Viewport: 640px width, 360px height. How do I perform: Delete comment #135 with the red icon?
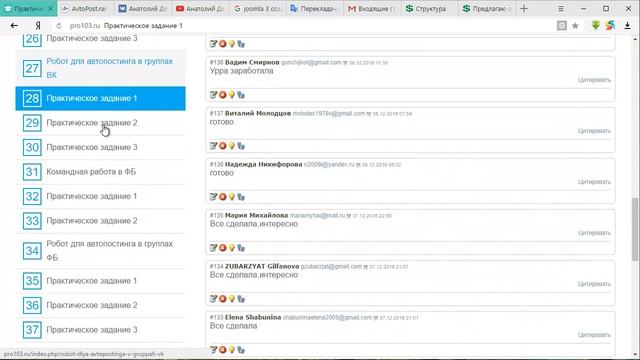[222, 248]
